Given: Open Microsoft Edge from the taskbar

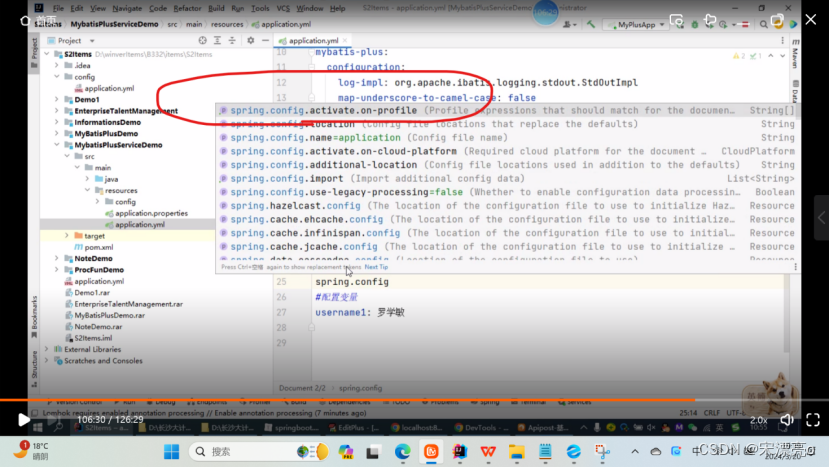Looking at the screenshot, I should point(401,452).
